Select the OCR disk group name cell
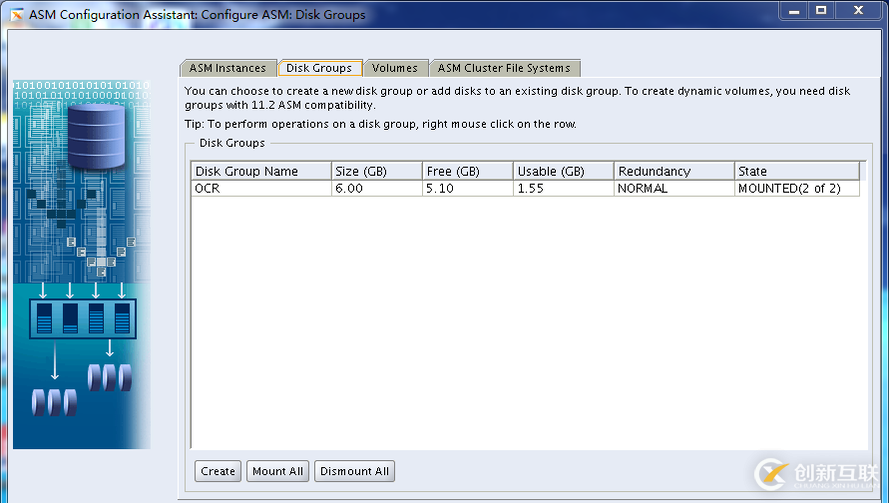The height and width of the screenshot is (503, 889). pyautogui.click(x=261, y=188)
